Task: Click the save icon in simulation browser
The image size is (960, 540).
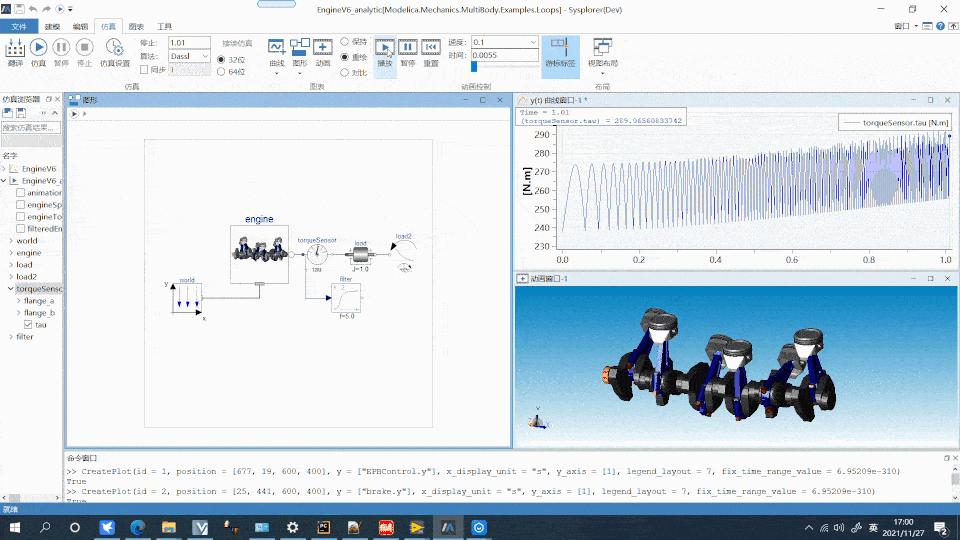Action: tap(21, 113)
